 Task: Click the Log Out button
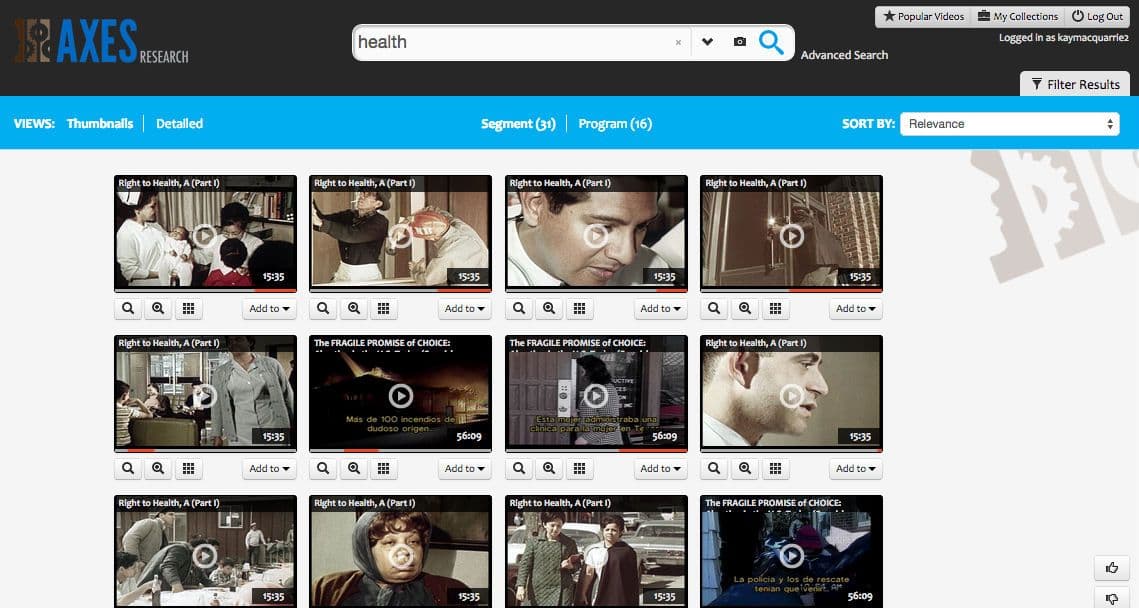(x=1097, y=17)
